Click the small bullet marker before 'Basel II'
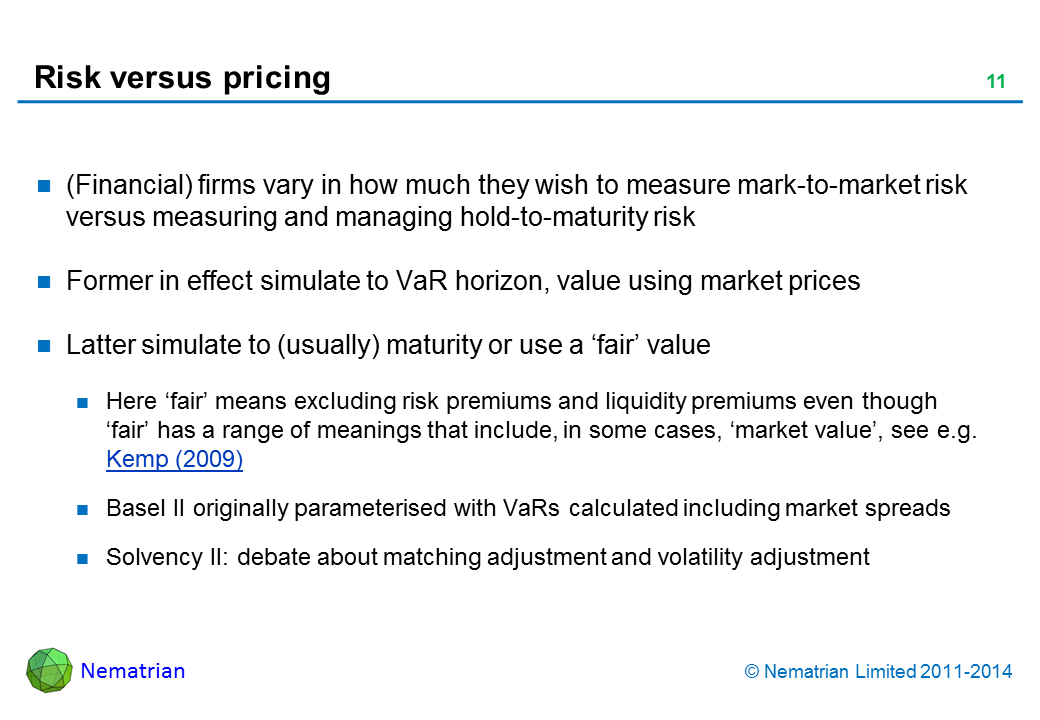The height and width of the screenshot is (720, 1040). point(85,509)
